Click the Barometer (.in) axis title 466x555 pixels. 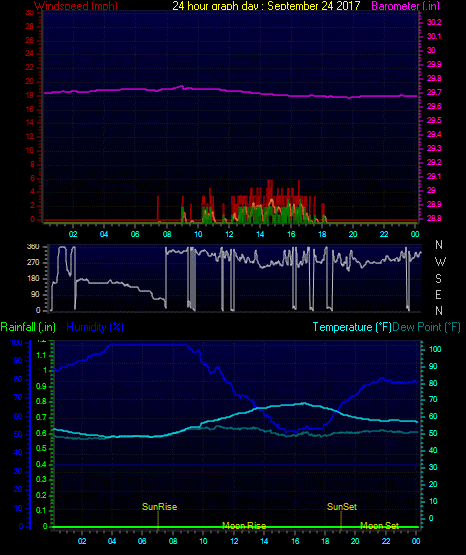coord(405,6)
